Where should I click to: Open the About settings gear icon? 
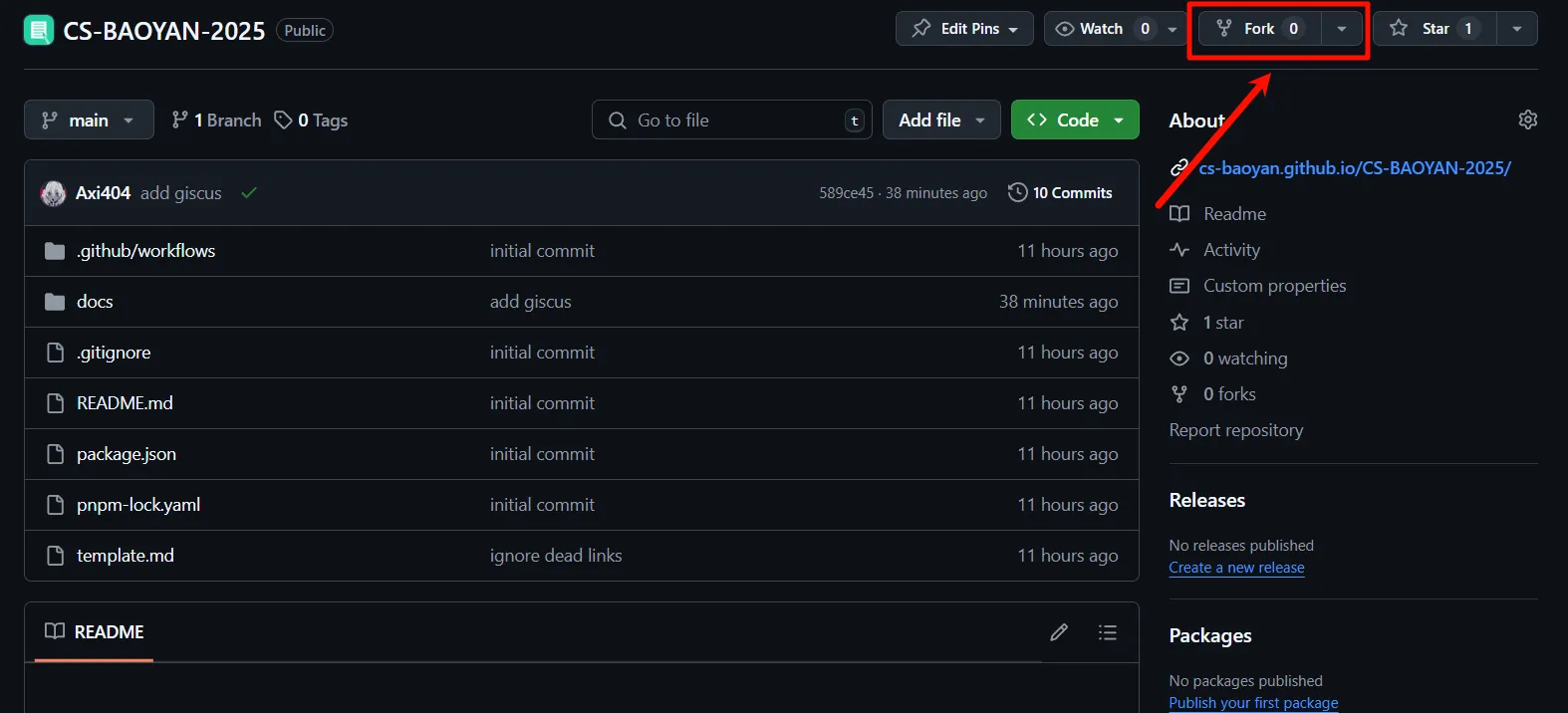click(x=1527, y=119)
